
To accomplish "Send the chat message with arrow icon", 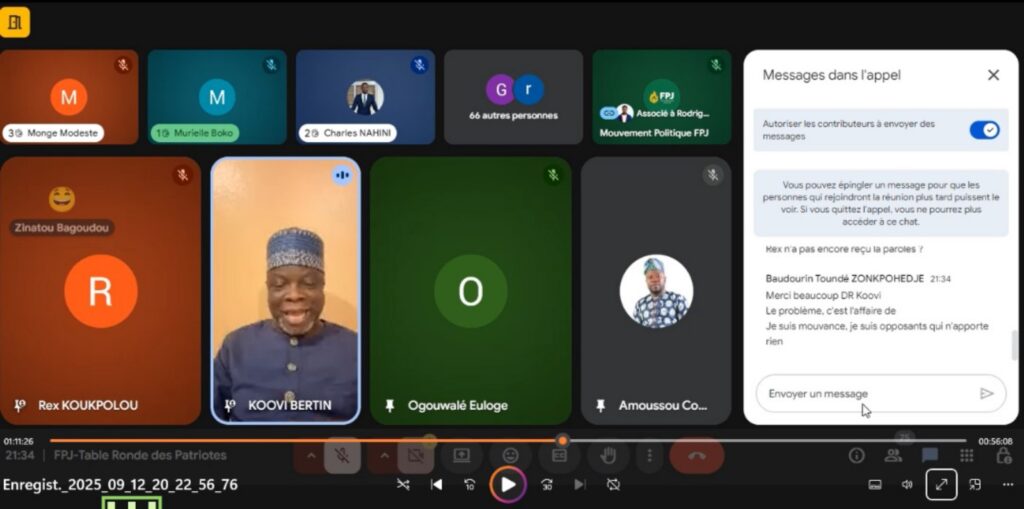I will coord(987,394).
